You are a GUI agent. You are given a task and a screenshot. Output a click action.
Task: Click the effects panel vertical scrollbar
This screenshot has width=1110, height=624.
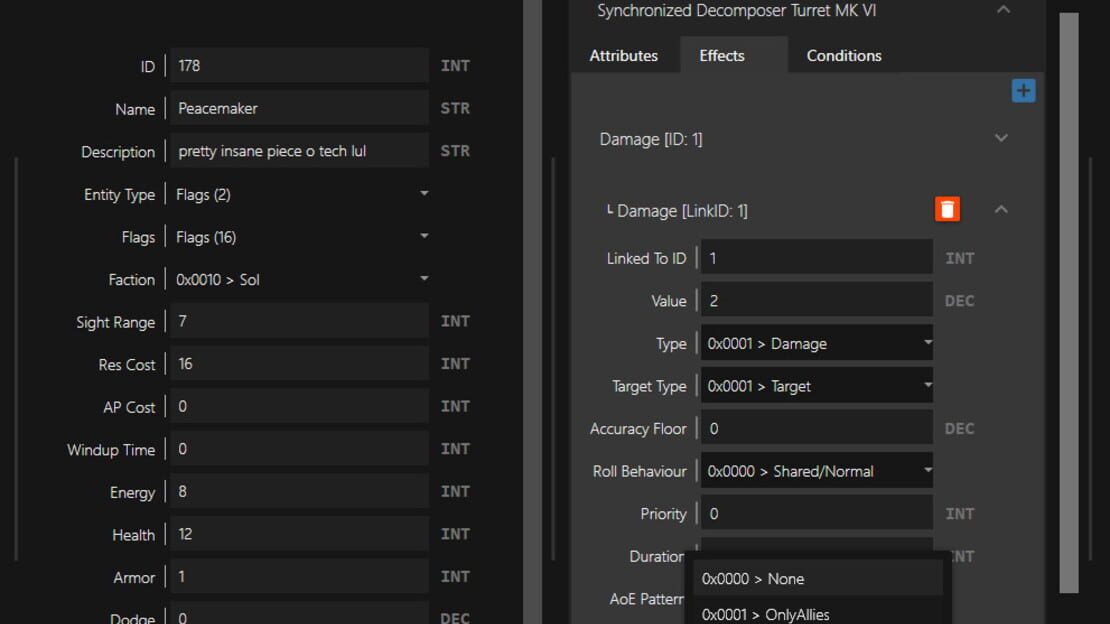click(1069, 302)
